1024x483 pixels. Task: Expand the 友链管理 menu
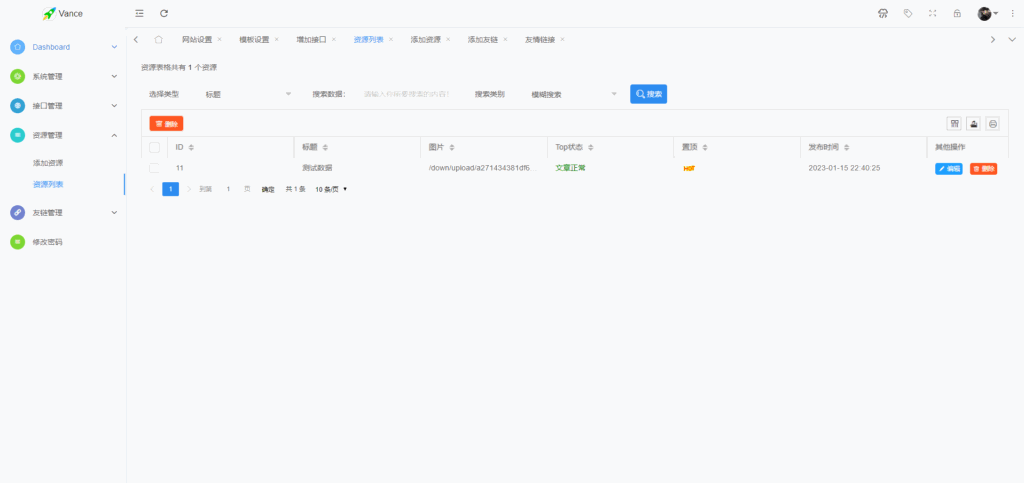(x=114, y=212)
